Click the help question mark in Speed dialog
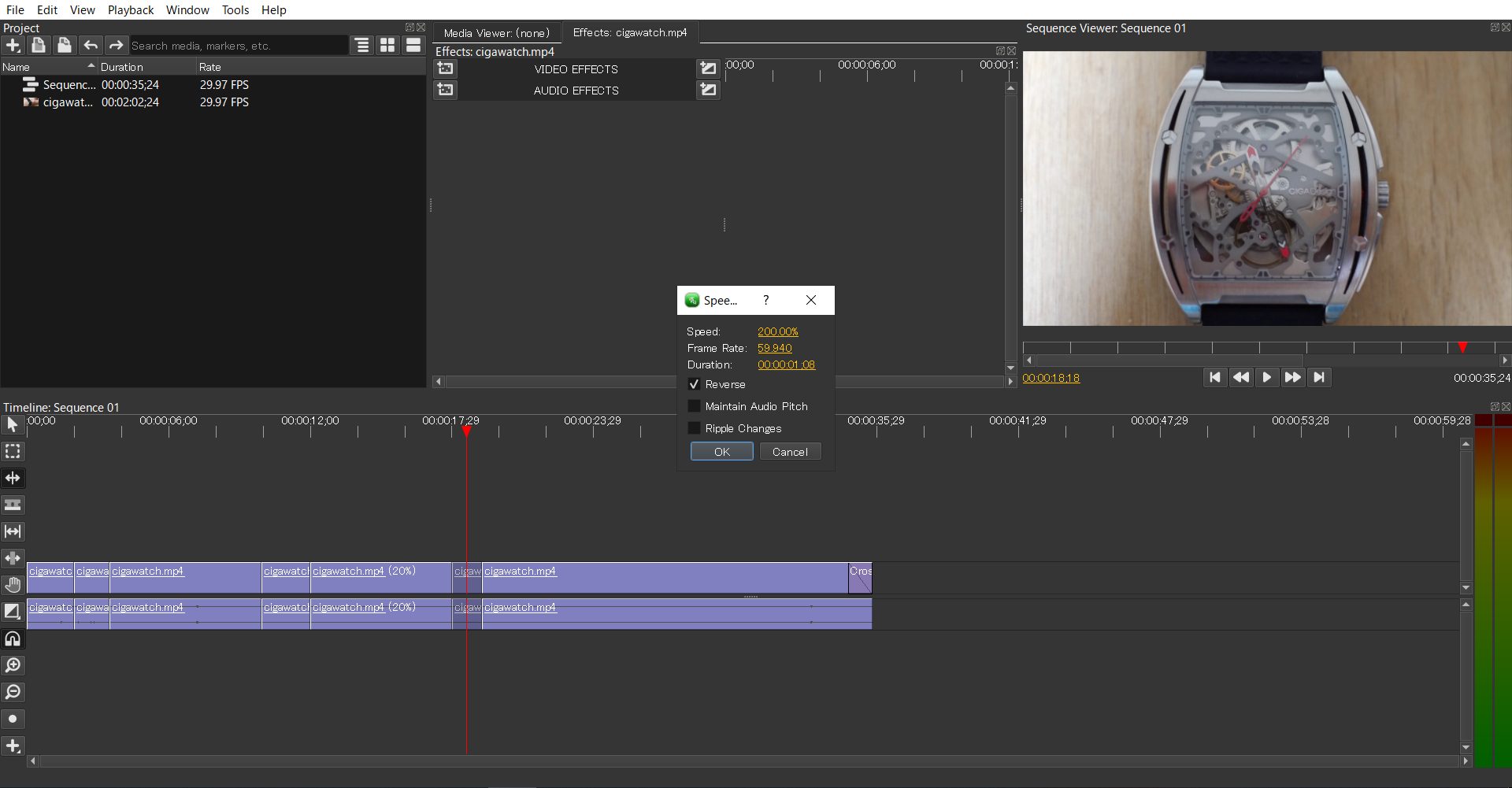Screen dimensions: 1512x788 (765, 300)
